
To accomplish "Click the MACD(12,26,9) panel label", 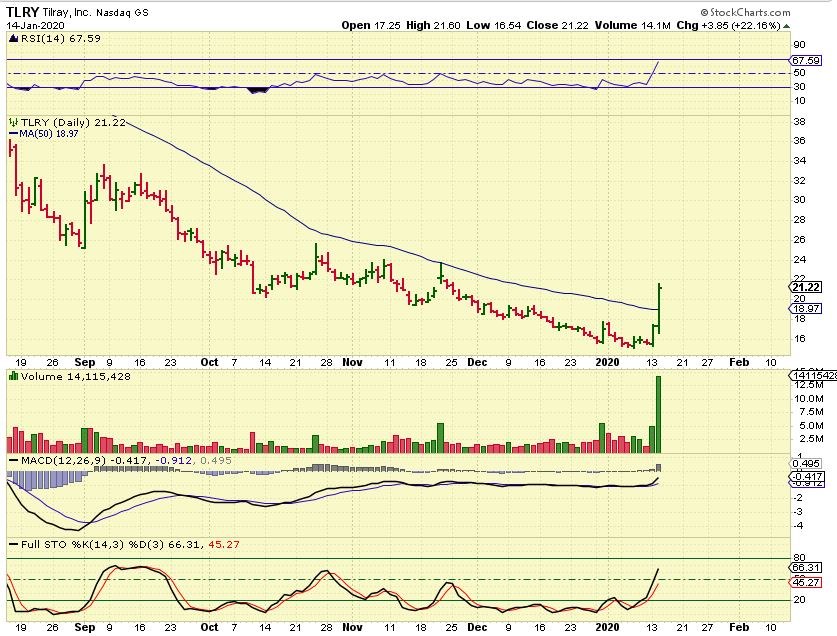I will pyautogui.click(x=64, y=460).
